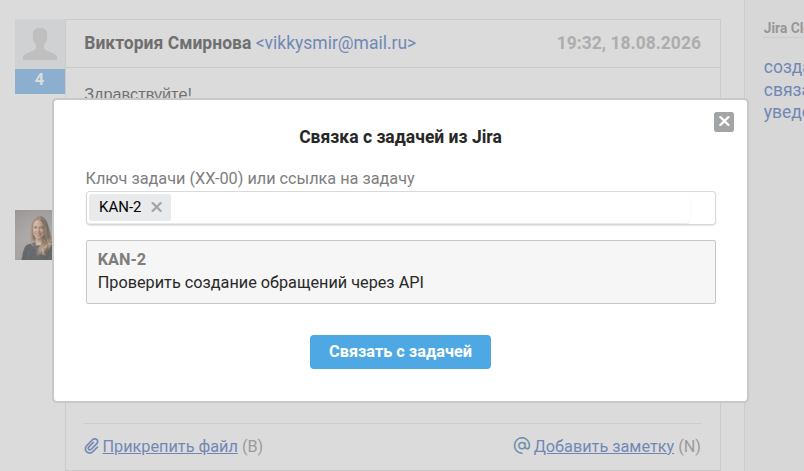
Task: Open the Добавить заметку link
Action: (604, 446)
